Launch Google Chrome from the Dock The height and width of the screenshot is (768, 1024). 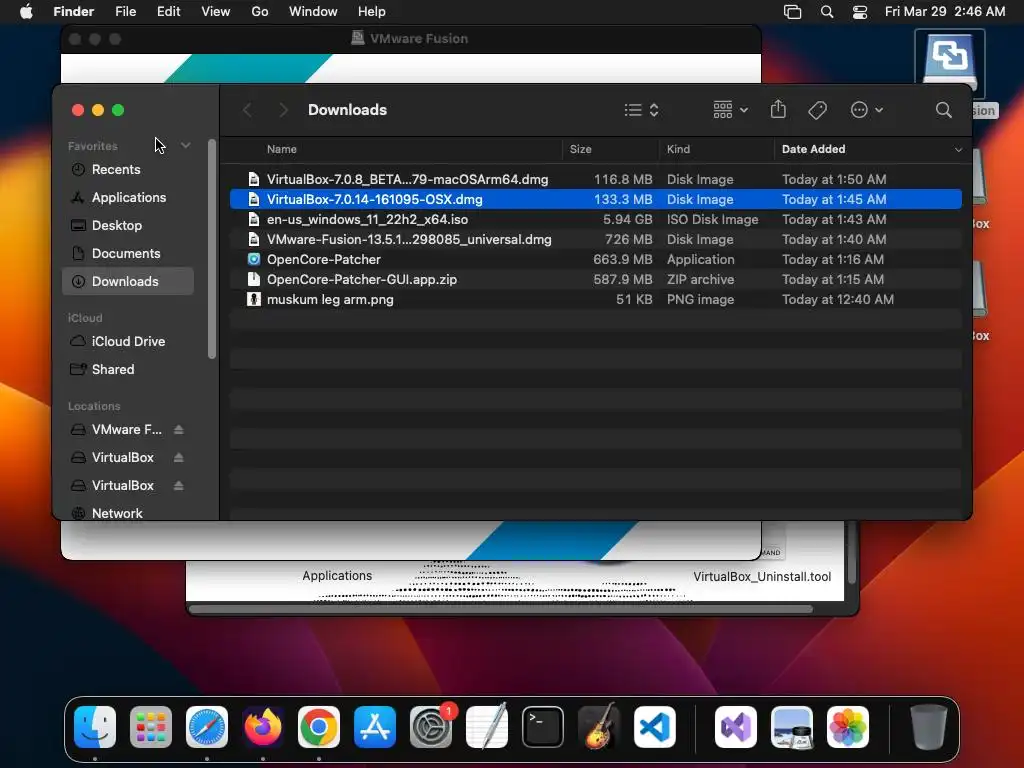(x=319, y=727)
